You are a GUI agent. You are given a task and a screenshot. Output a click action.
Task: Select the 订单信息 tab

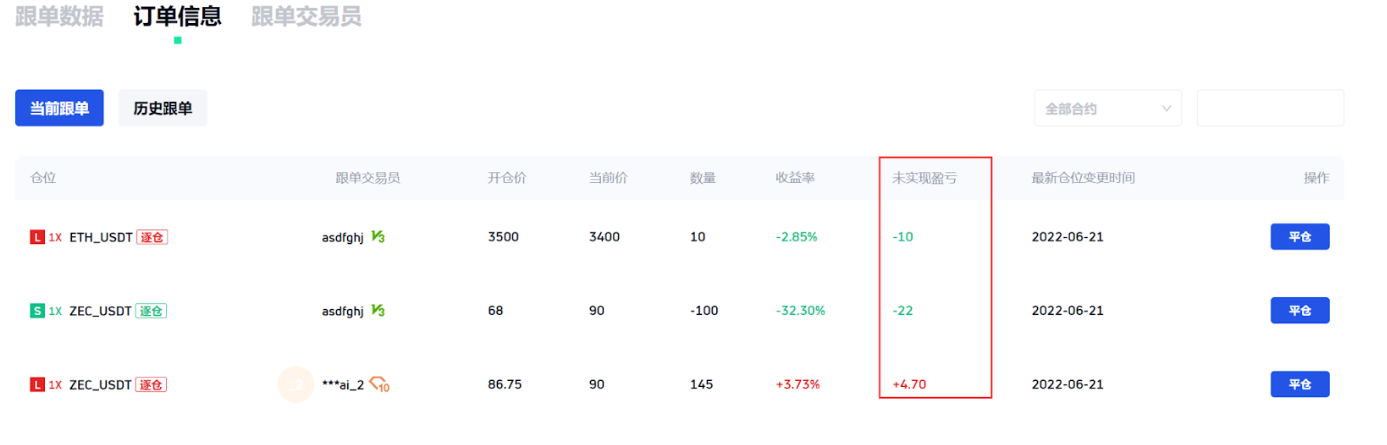(x=178, y=17)
